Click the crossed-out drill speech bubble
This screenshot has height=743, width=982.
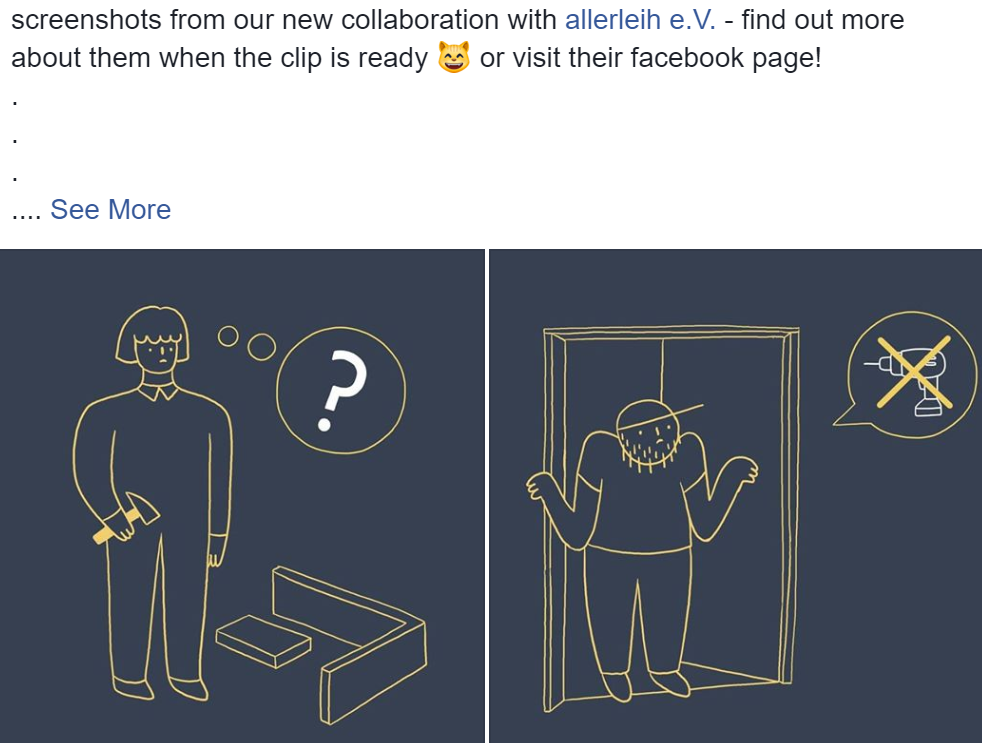click(907, 376)
